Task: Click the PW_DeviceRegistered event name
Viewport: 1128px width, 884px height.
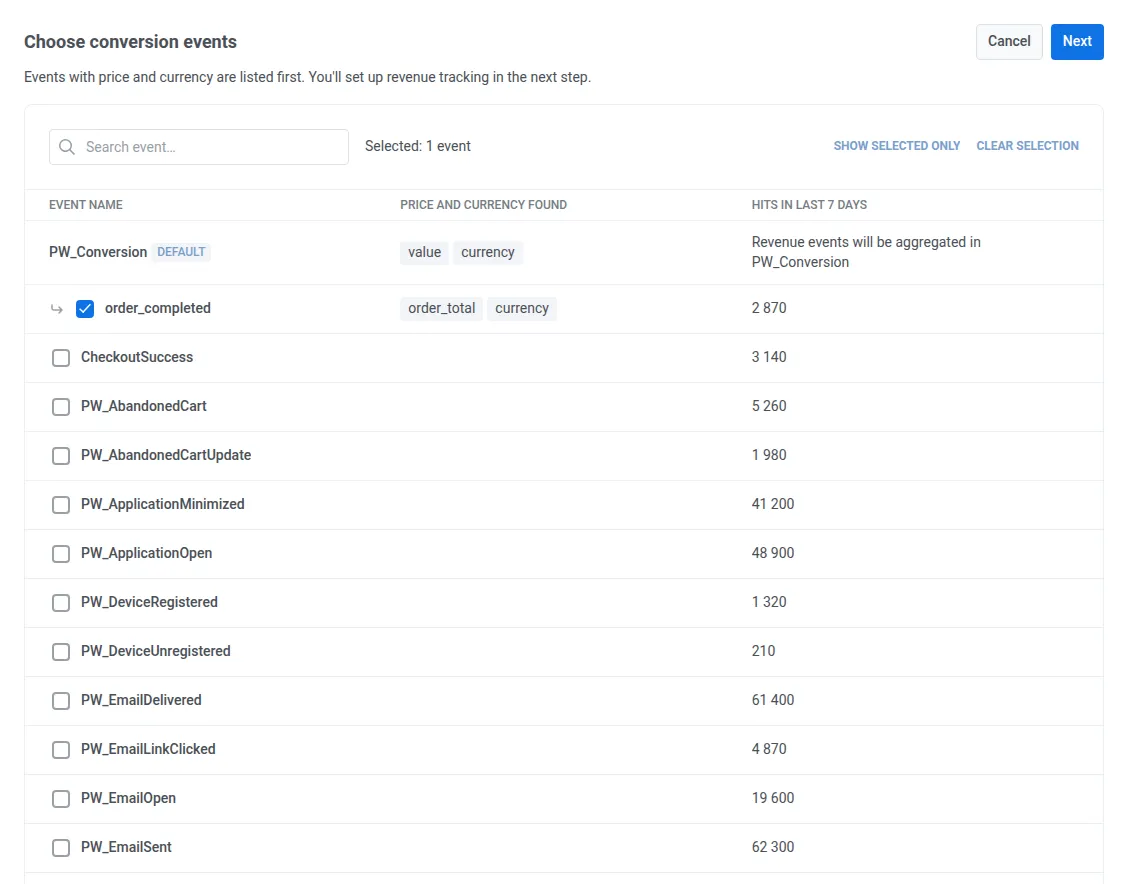Action: pyautogui.click(x=149, y=602)
